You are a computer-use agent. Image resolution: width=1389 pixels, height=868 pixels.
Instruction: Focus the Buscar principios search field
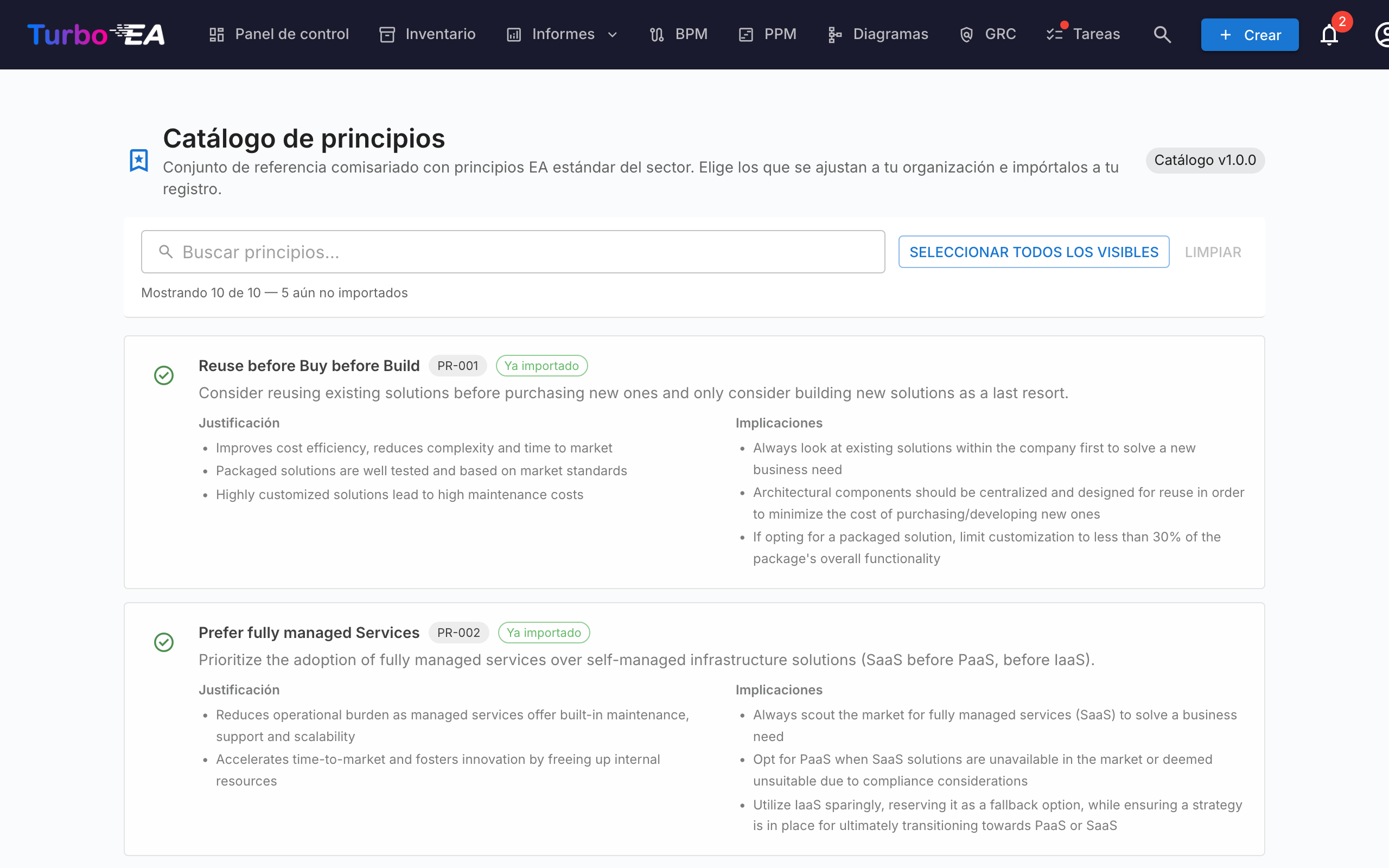(513, 252)
